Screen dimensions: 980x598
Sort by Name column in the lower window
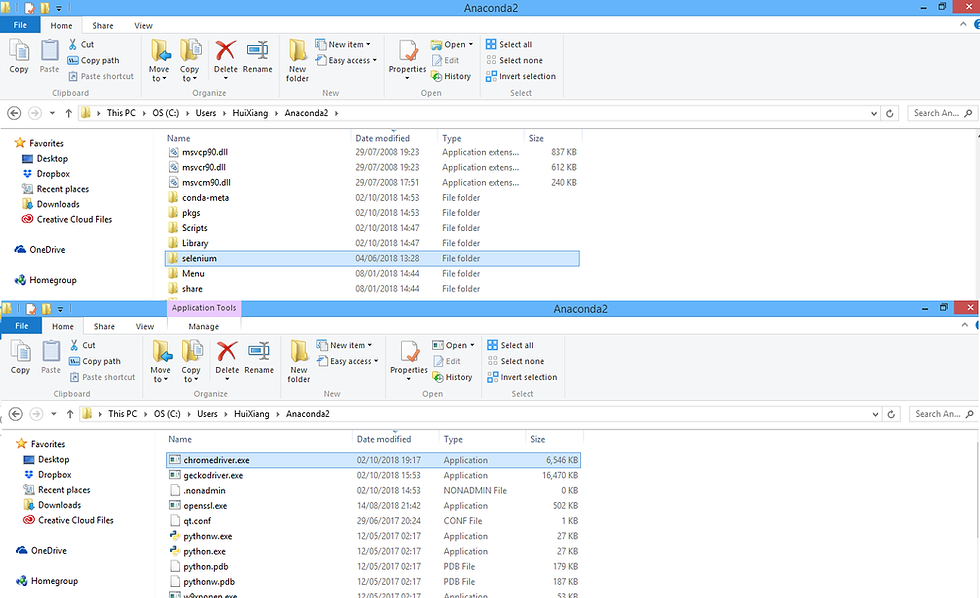180,439
